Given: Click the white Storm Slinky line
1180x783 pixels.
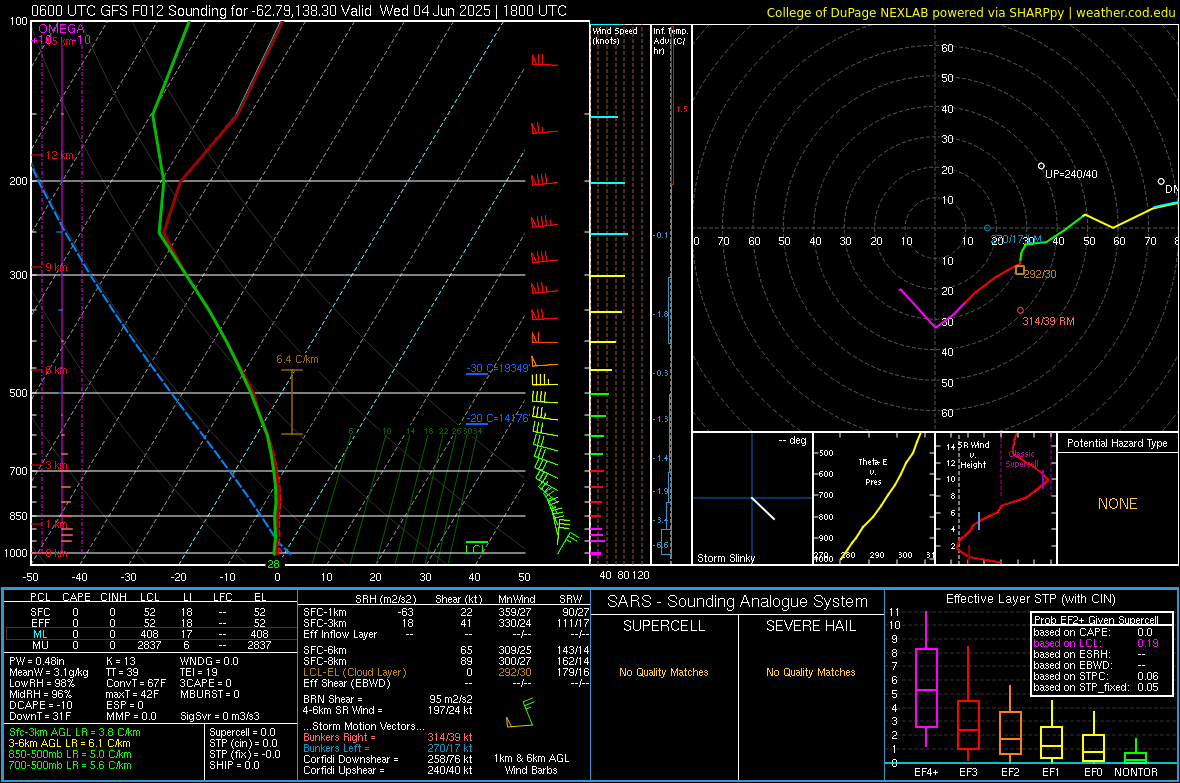Looking at the screenshot, I should pos(763,508).
